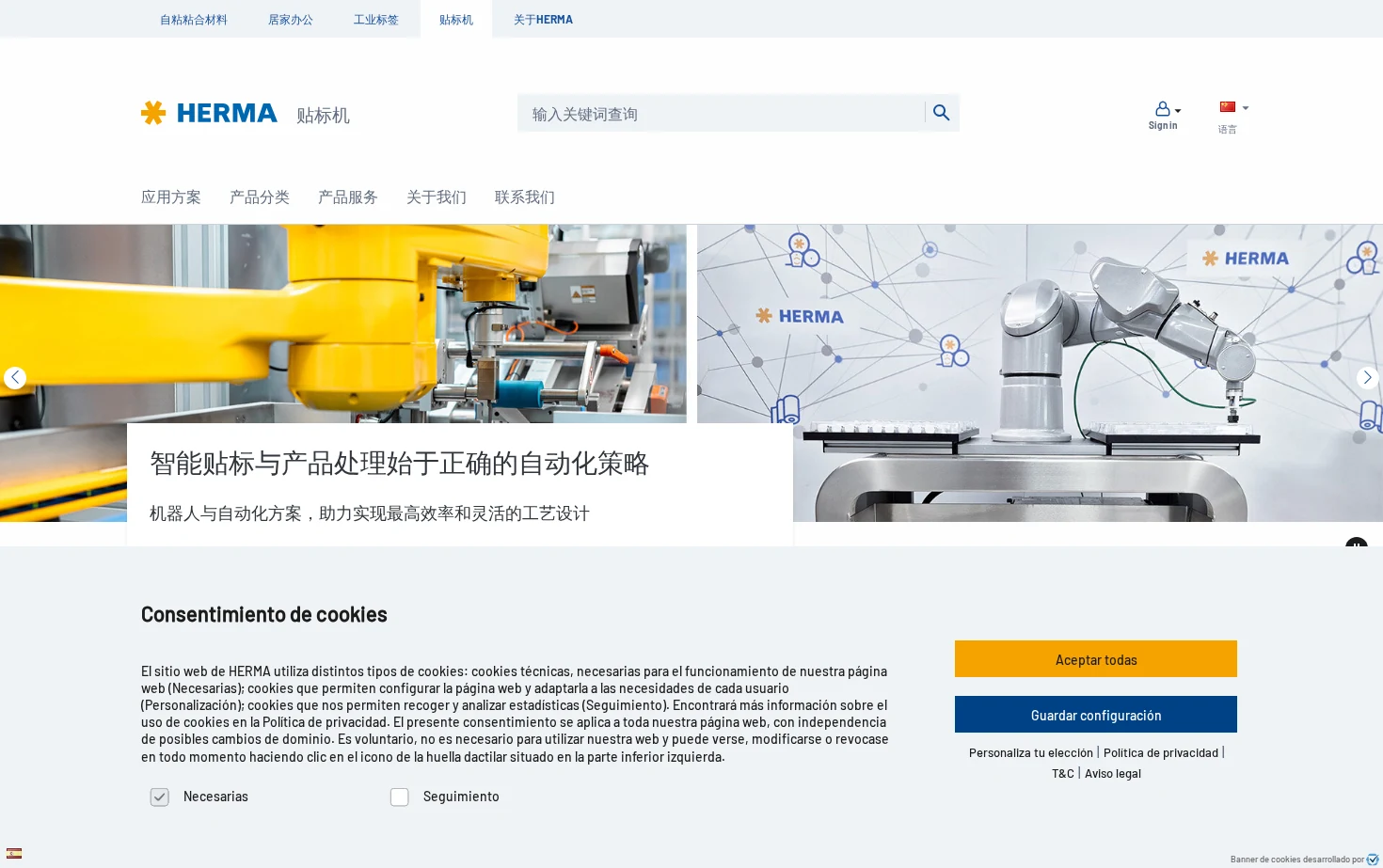Screen dimensions: 1383x868
Task: Pause the carousel slideshow
Action: pos(1356,544)
